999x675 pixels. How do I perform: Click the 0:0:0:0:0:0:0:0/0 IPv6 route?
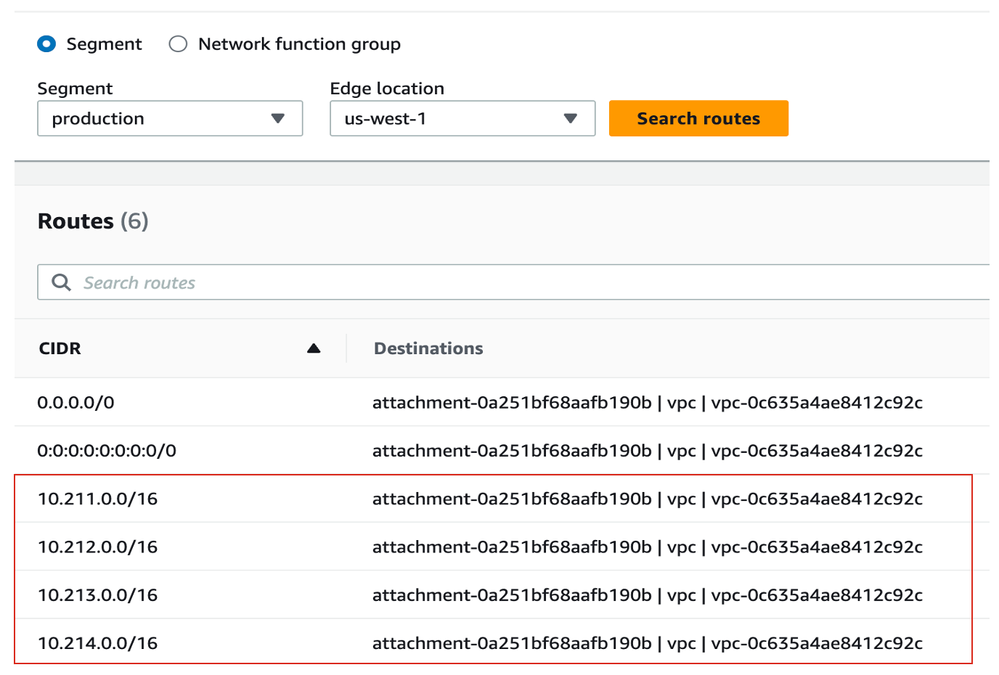(x=107, y=451)
